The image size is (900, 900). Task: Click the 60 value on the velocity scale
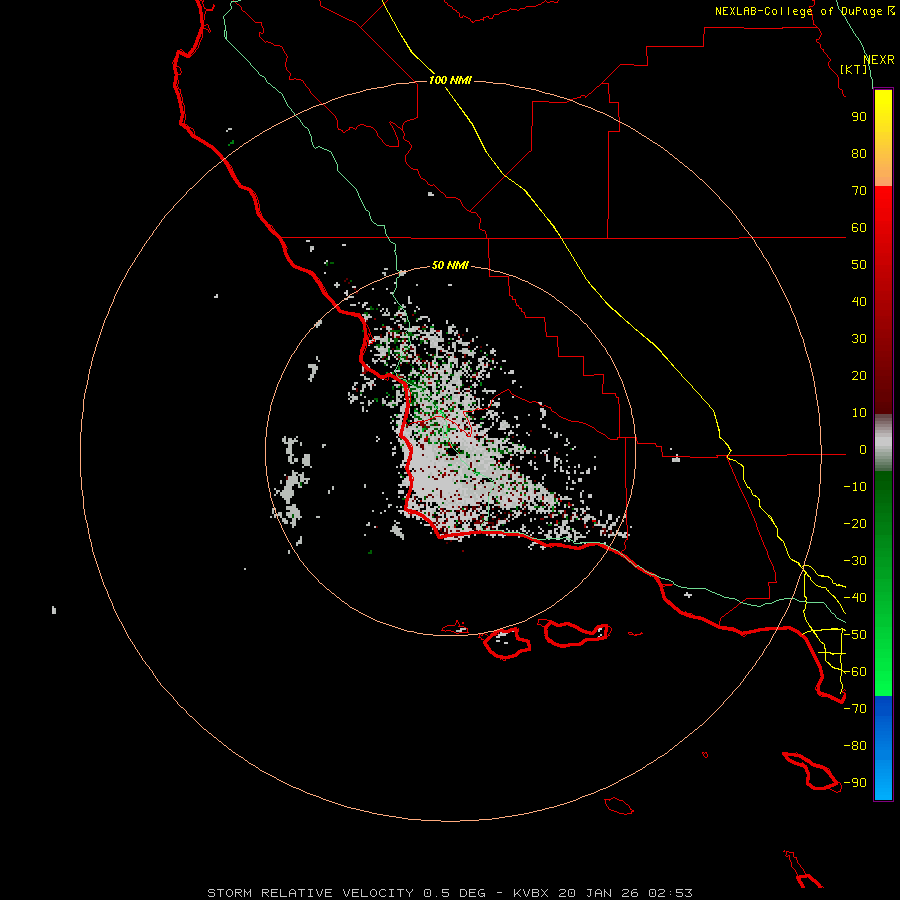859,227
